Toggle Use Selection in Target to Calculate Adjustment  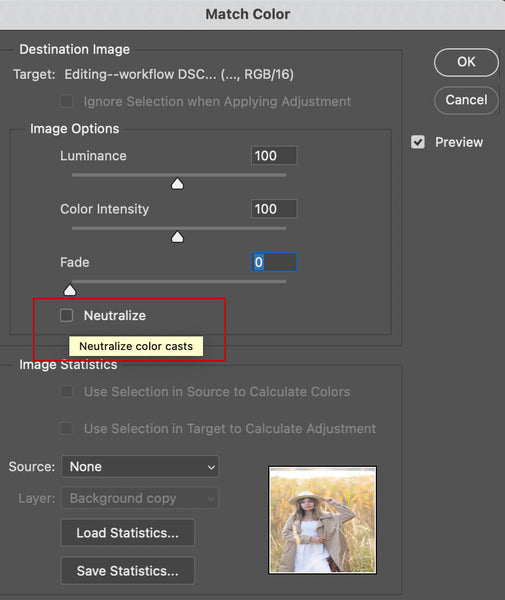coord(67,428)
